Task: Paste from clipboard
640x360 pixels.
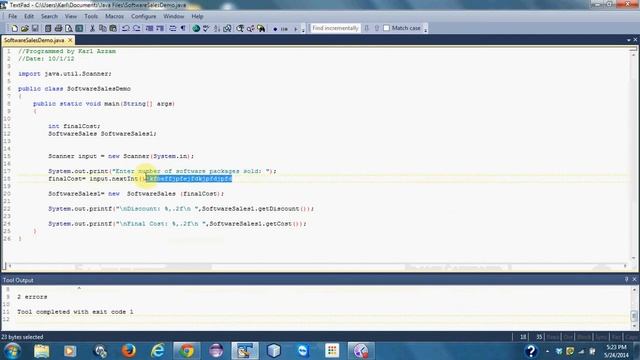Action: pyautogui.click(x=113, y=28)
